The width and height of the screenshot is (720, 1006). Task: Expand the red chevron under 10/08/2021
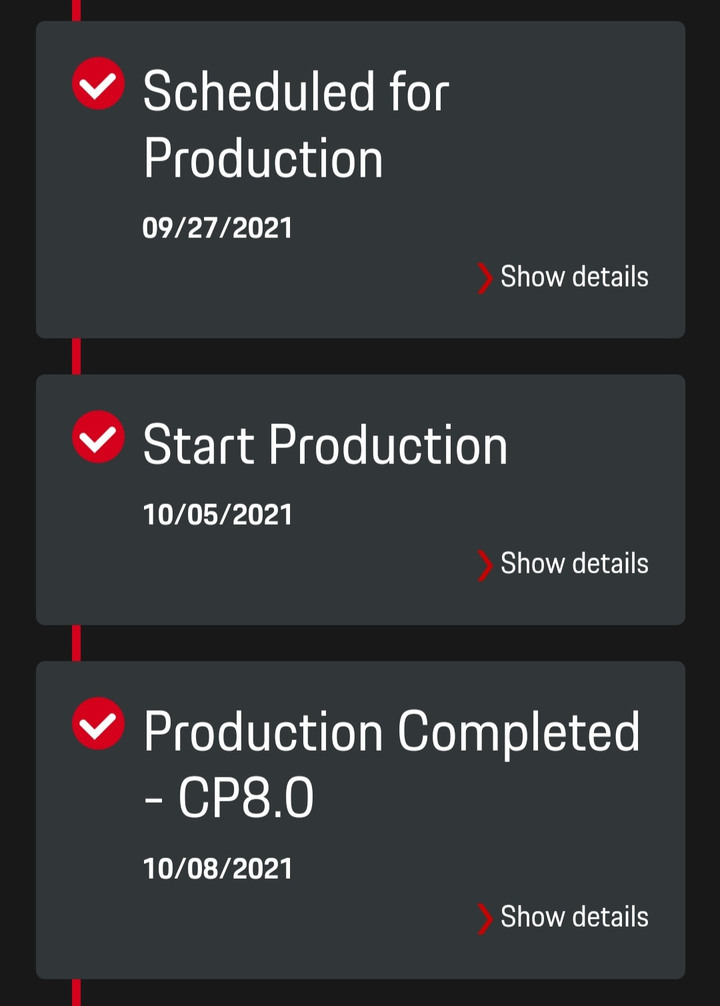(485, 918)
